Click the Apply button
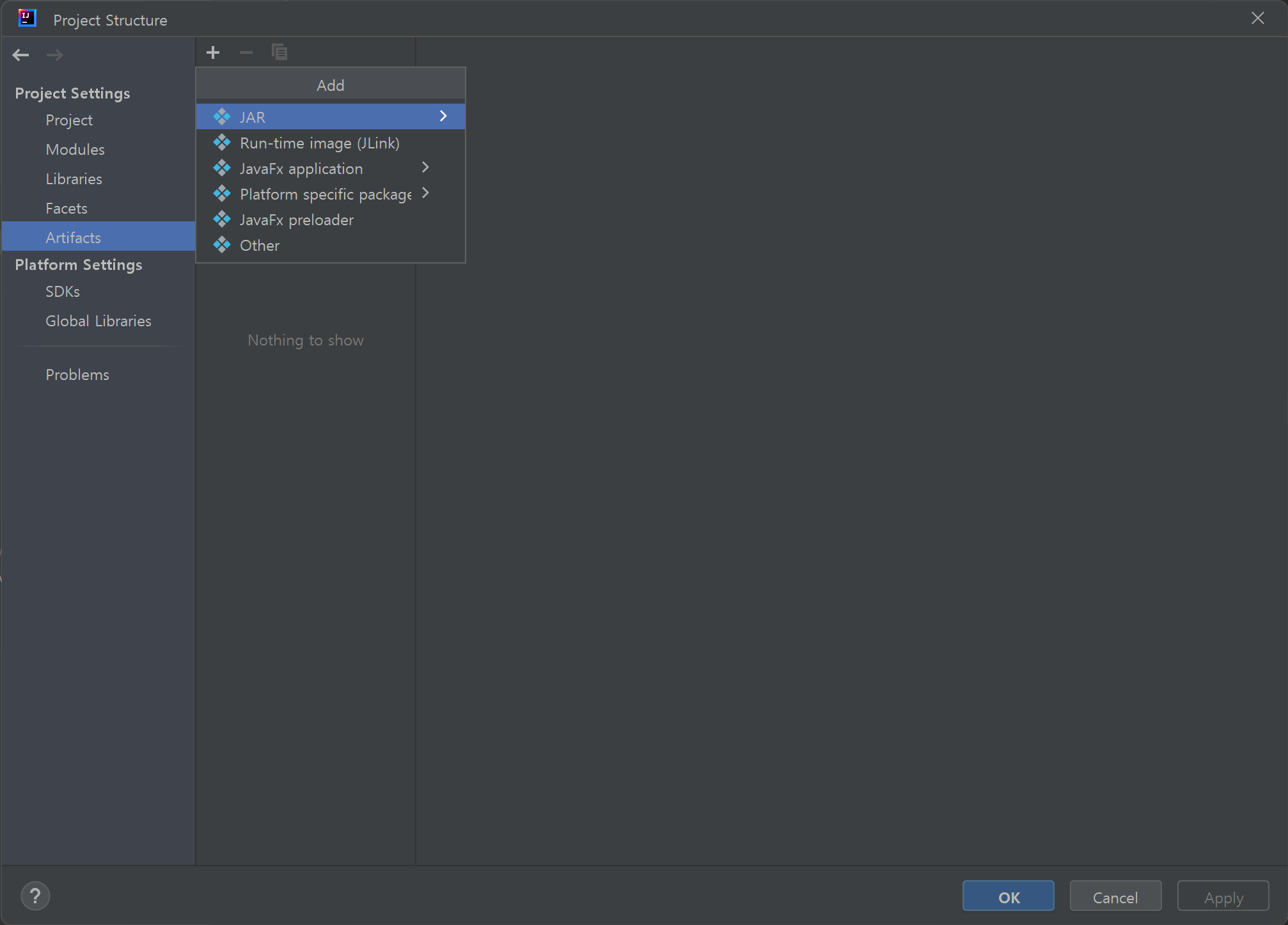This screenshot has width=1288, height=925. pyautogui.click(x=1223, y=897)
